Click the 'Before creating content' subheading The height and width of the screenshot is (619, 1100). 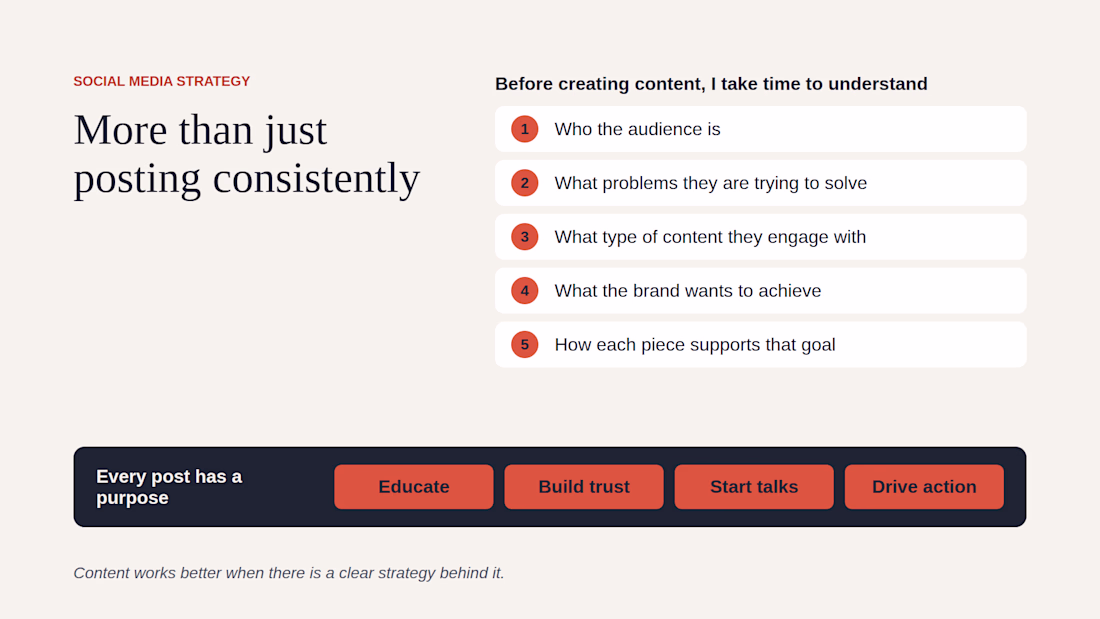(711, 84)
